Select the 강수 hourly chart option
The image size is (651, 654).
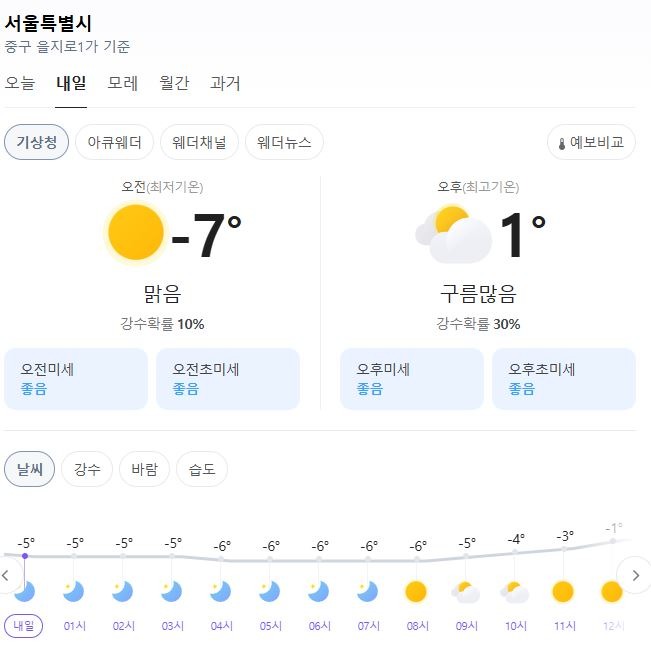[x=87, y=469]
